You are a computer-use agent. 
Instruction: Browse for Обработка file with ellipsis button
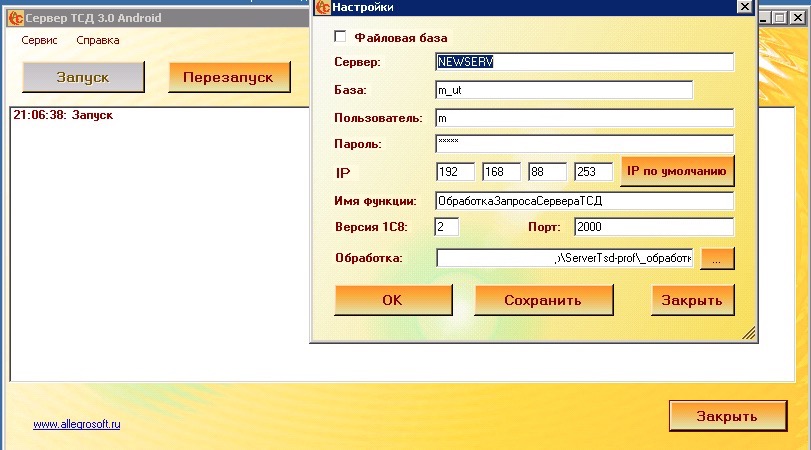tap(717, 259)
